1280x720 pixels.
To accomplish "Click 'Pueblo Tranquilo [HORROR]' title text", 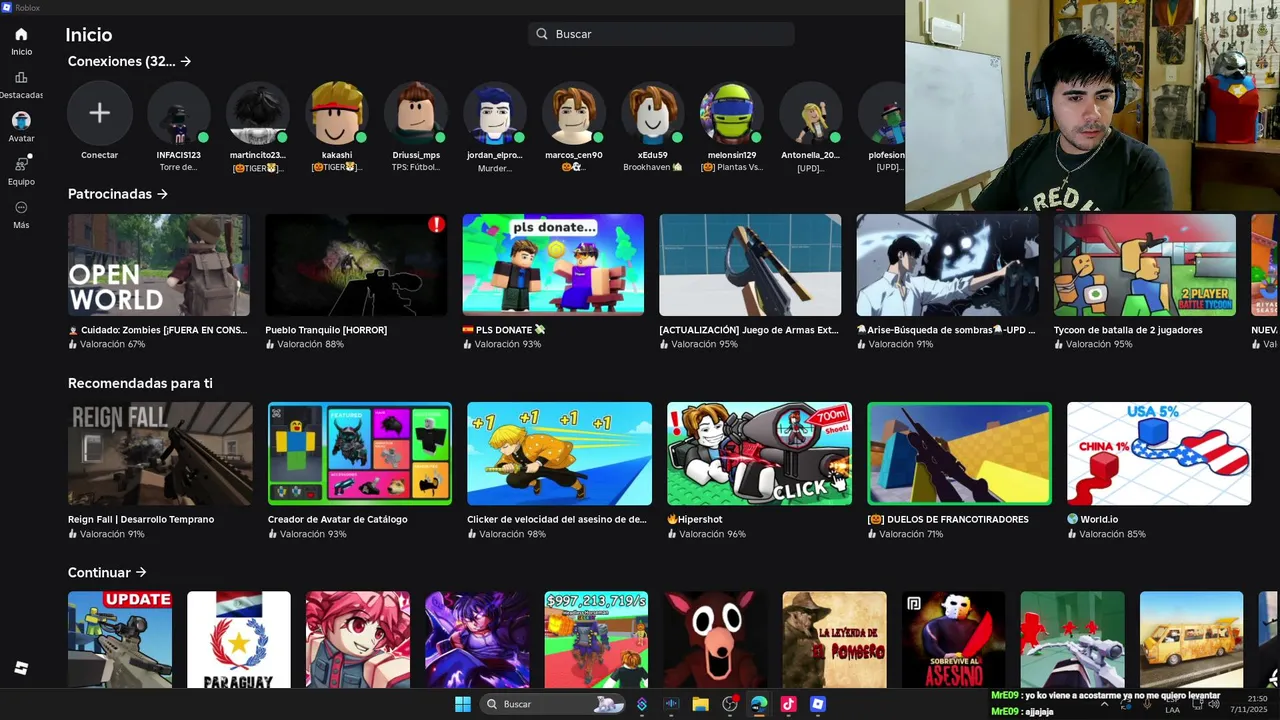I will pyautogui.click(x=326, y=330).
